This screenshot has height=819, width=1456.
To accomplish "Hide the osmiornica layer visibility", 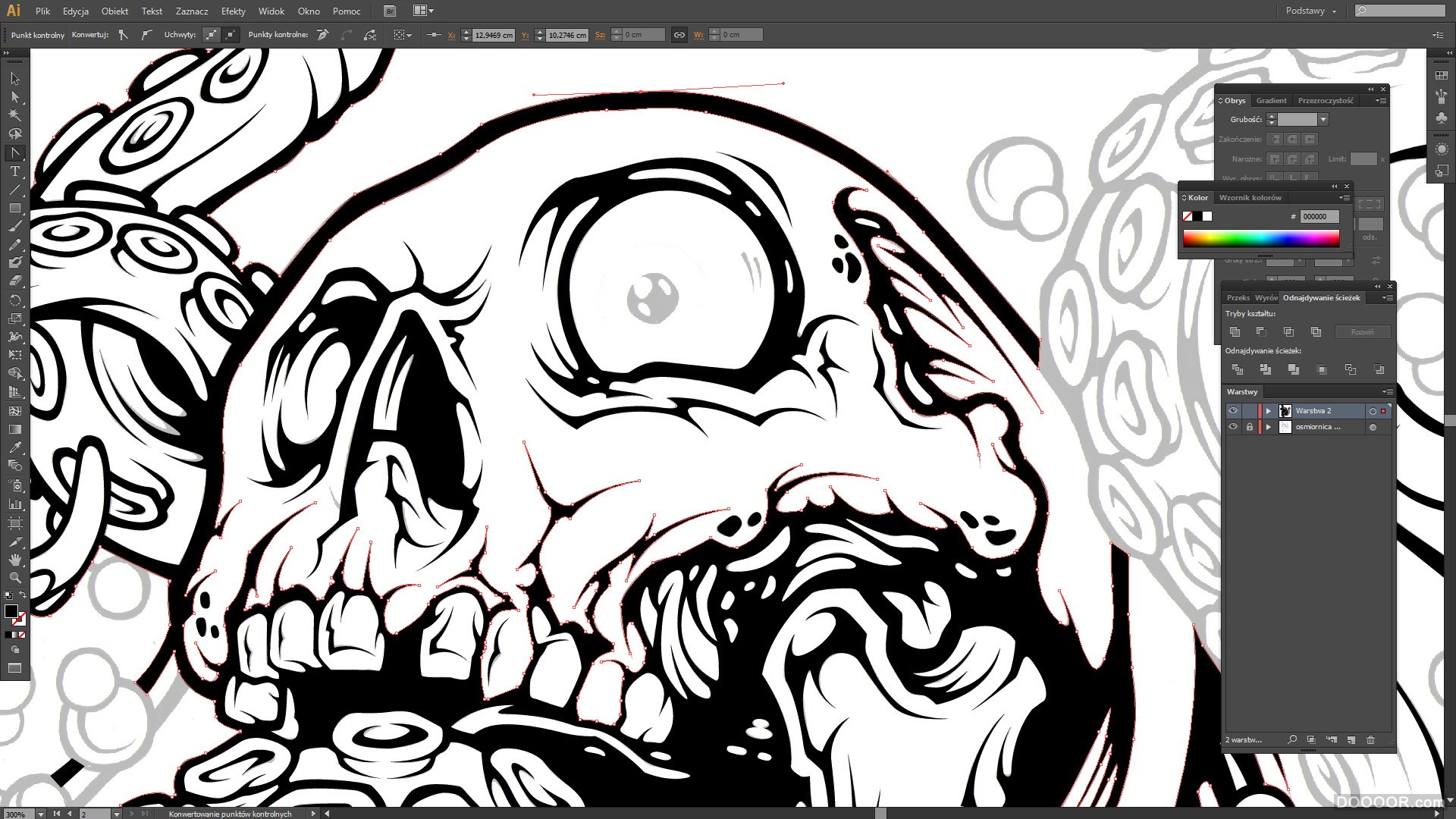I will (x=1232, y=427).
